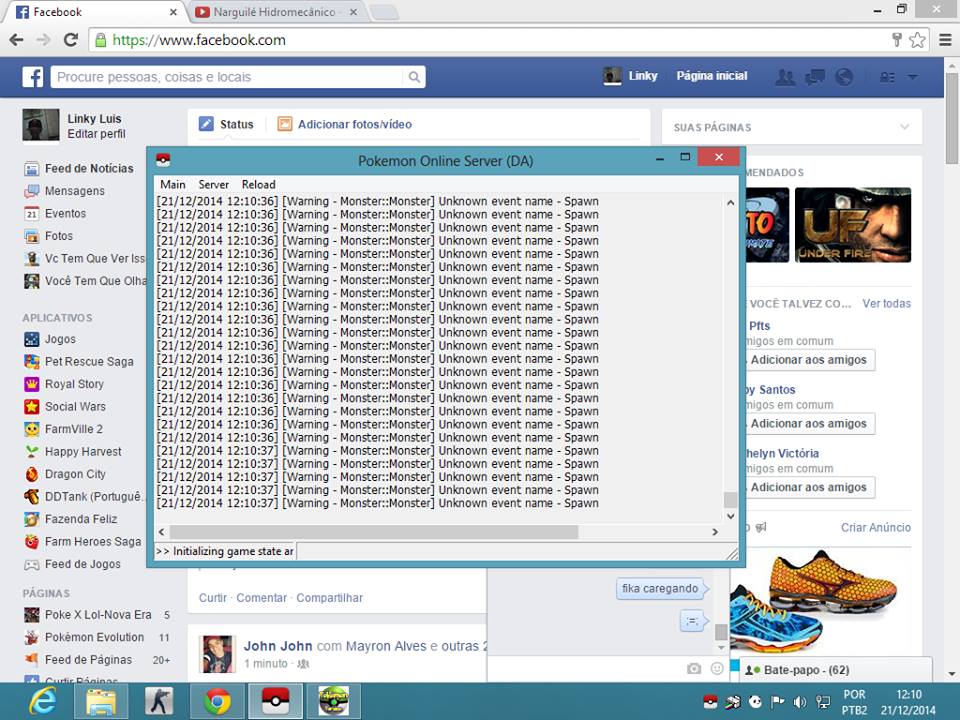This screenshot has height=720, width=960.
Task: Open the privacy shortcuts icon
Action: [x=887, y=77]
